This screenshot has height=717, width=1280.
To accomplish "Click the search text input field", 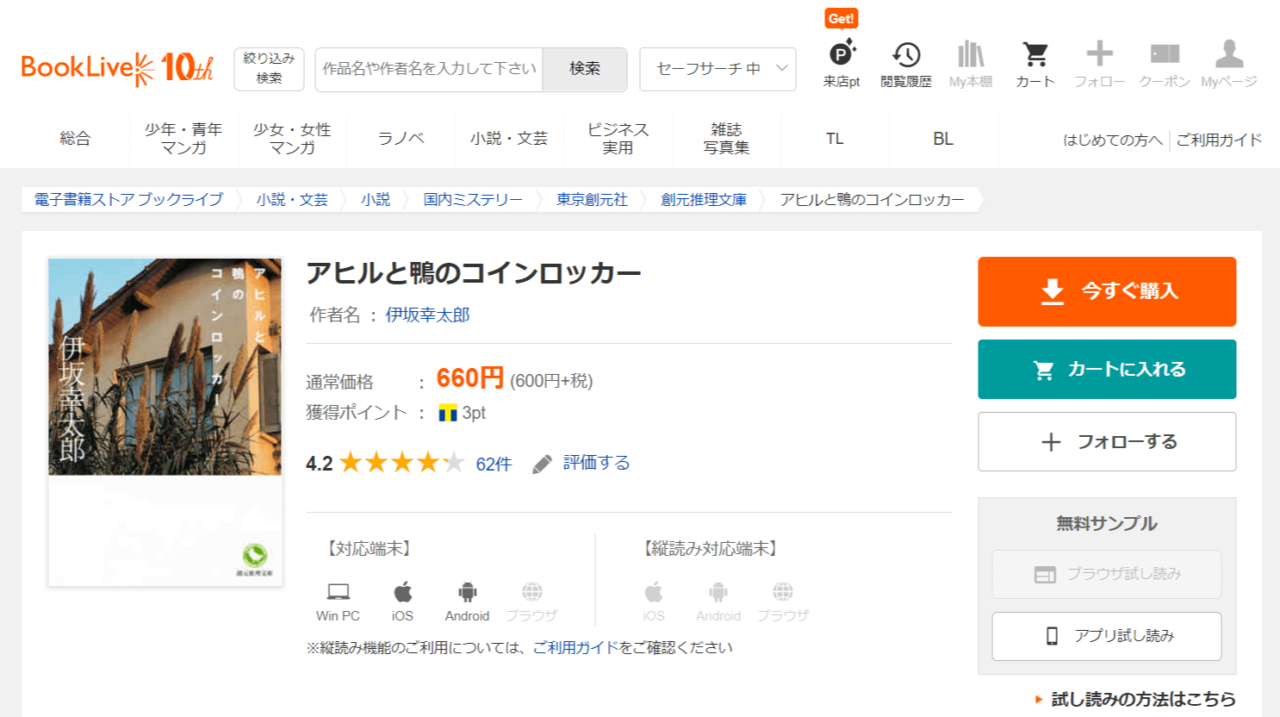I will coord(429,69).
